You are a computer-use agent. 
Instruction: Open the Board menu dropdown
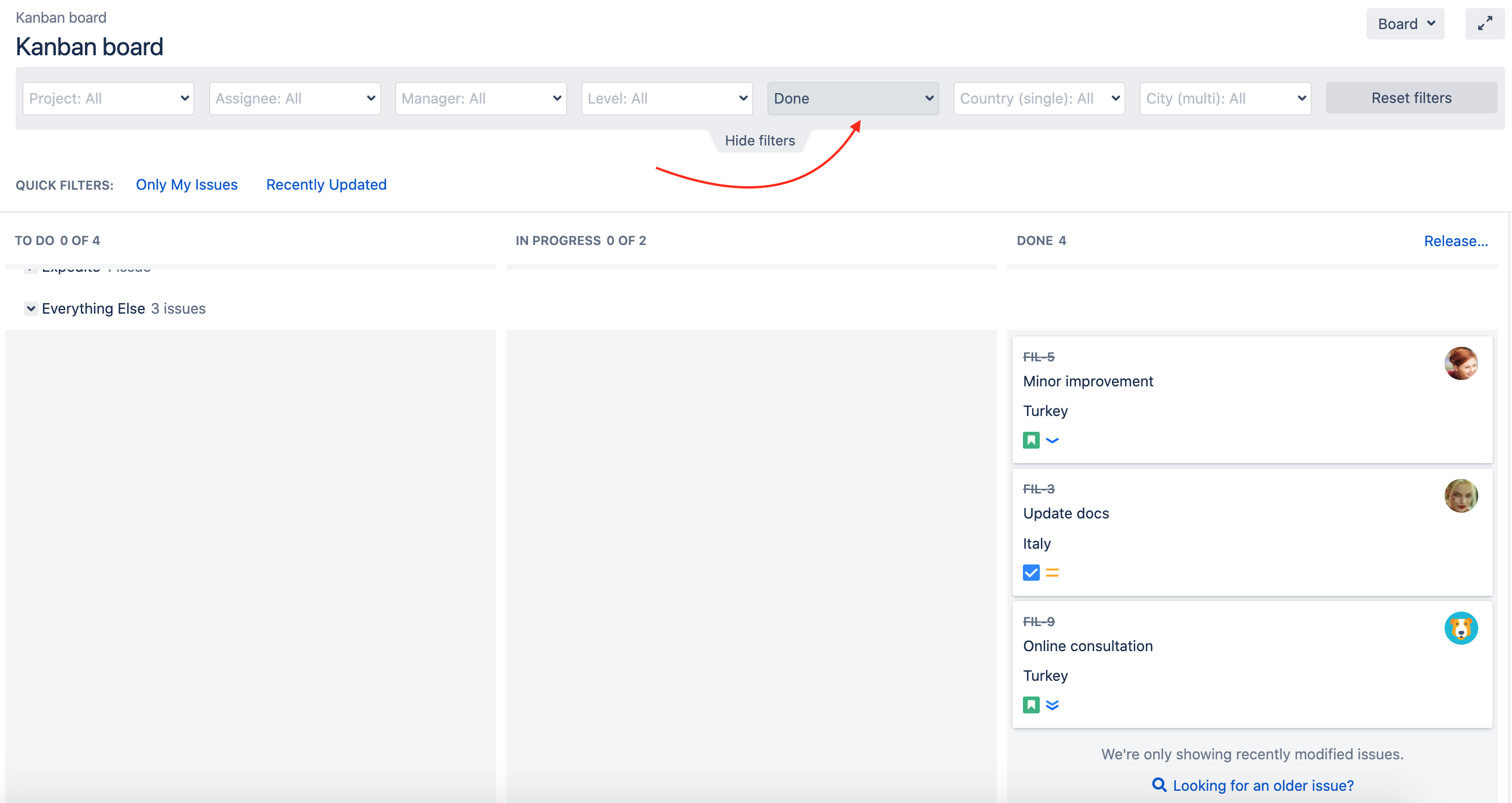pyautogui.click(x=1404, y=23)
